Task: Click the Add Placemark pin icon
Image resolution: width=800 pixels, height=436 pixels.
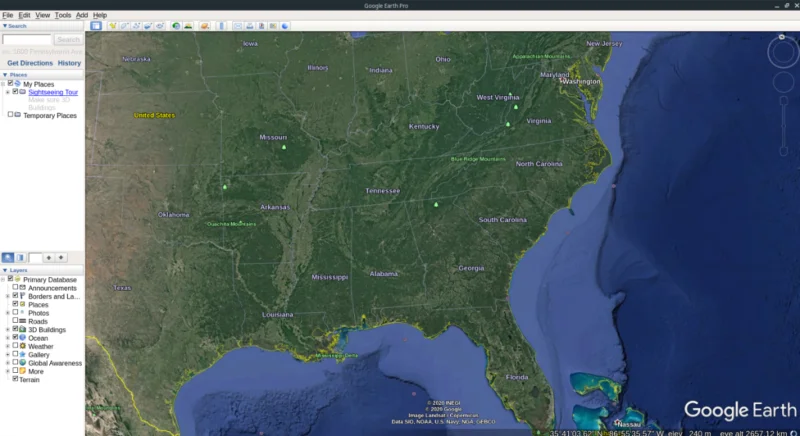Action: click(x=112, y=25)
